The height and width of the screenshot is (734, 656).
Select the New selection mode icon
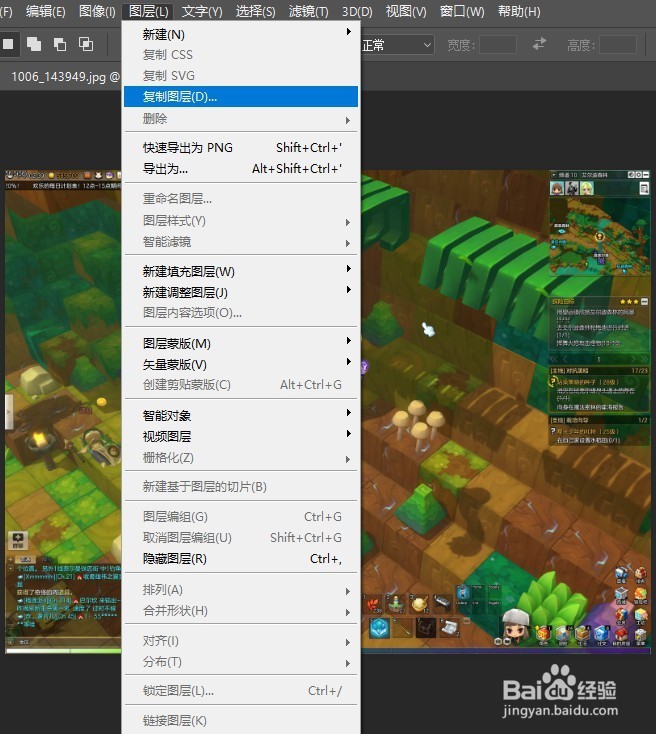[8, 44]
